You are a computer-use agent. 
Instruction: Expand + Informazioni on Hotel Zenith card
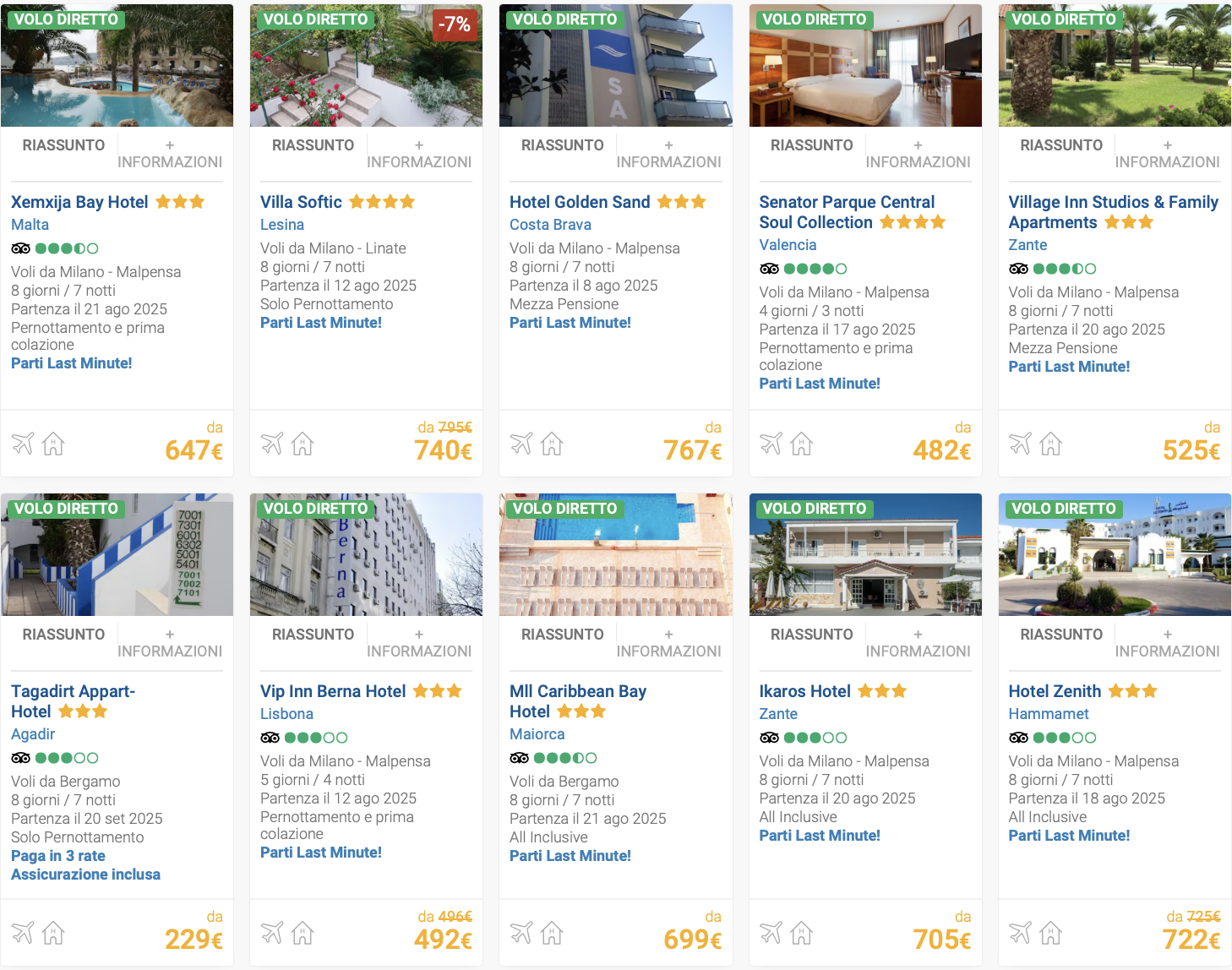(1167, 643)
